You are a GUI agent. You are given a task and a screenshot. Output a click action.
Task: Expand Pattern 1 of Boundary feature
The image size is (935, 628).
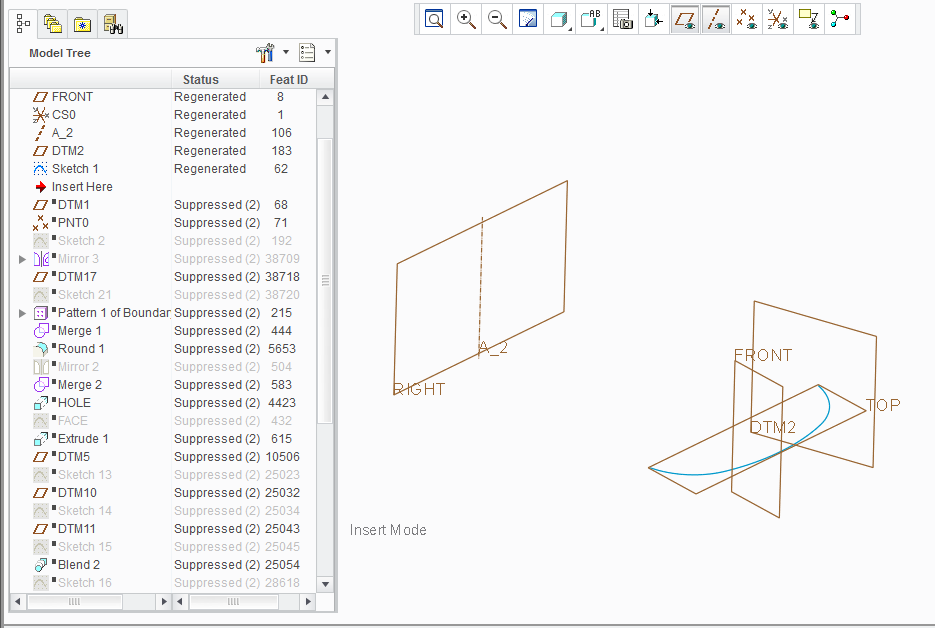(22, 313)
